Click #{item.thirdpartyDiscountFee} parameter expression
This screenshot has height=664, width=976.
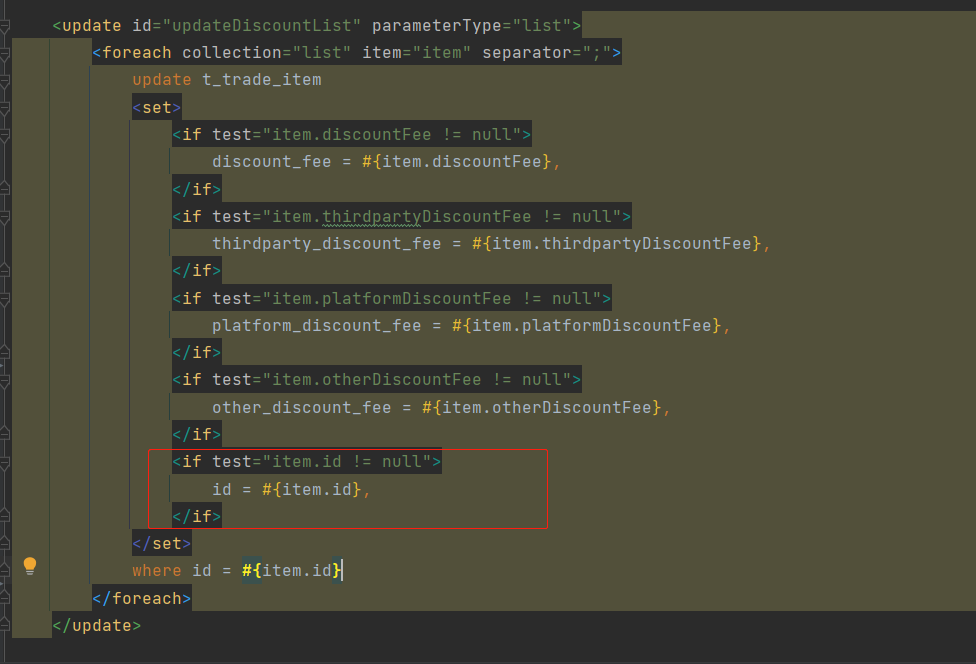click(616, 244)
